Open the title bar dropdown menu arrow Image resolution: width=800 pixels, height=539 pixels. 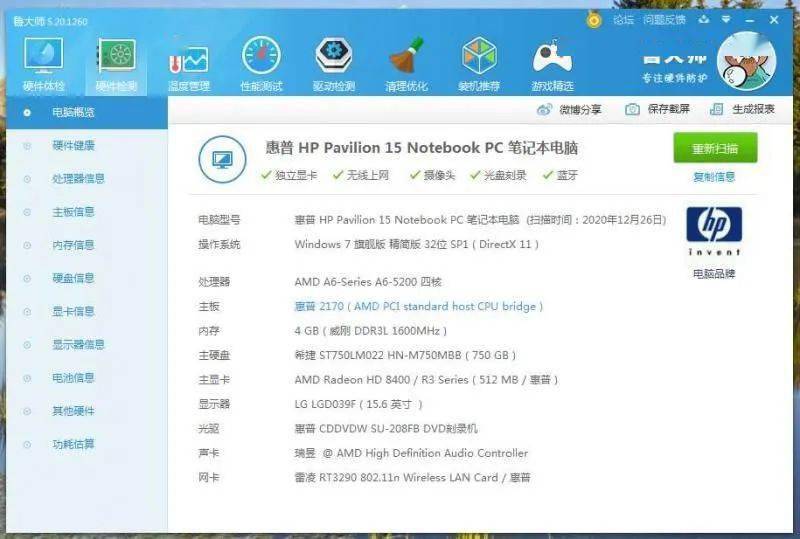726,19
